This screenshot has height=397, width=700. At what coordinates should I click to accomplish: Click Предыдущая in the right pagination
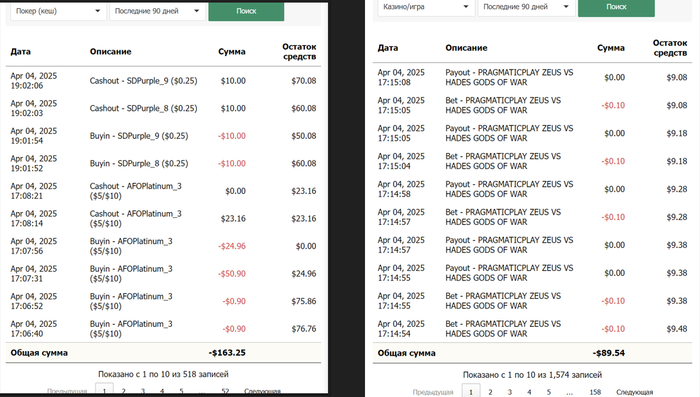(433, 392)
